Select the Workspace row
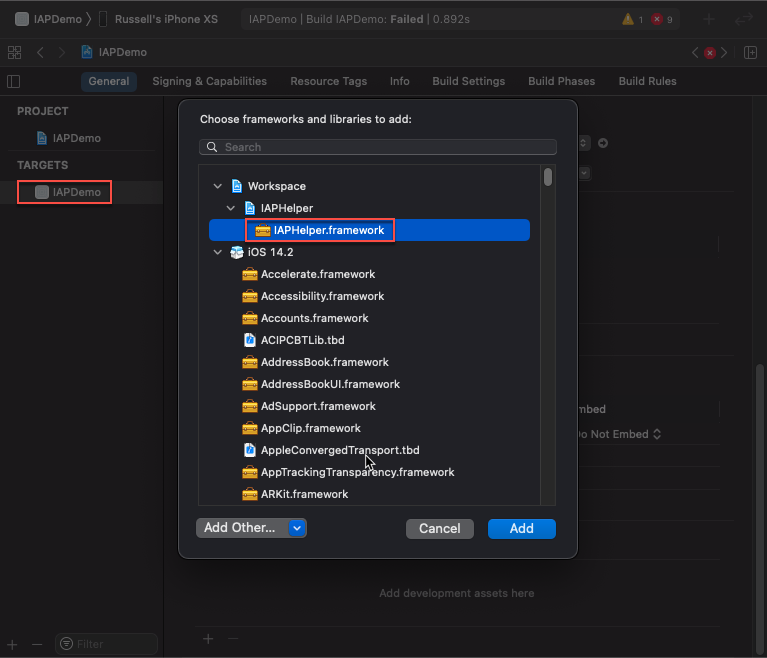The width and height of the screenshot is (767, 658). click(369, 186)
